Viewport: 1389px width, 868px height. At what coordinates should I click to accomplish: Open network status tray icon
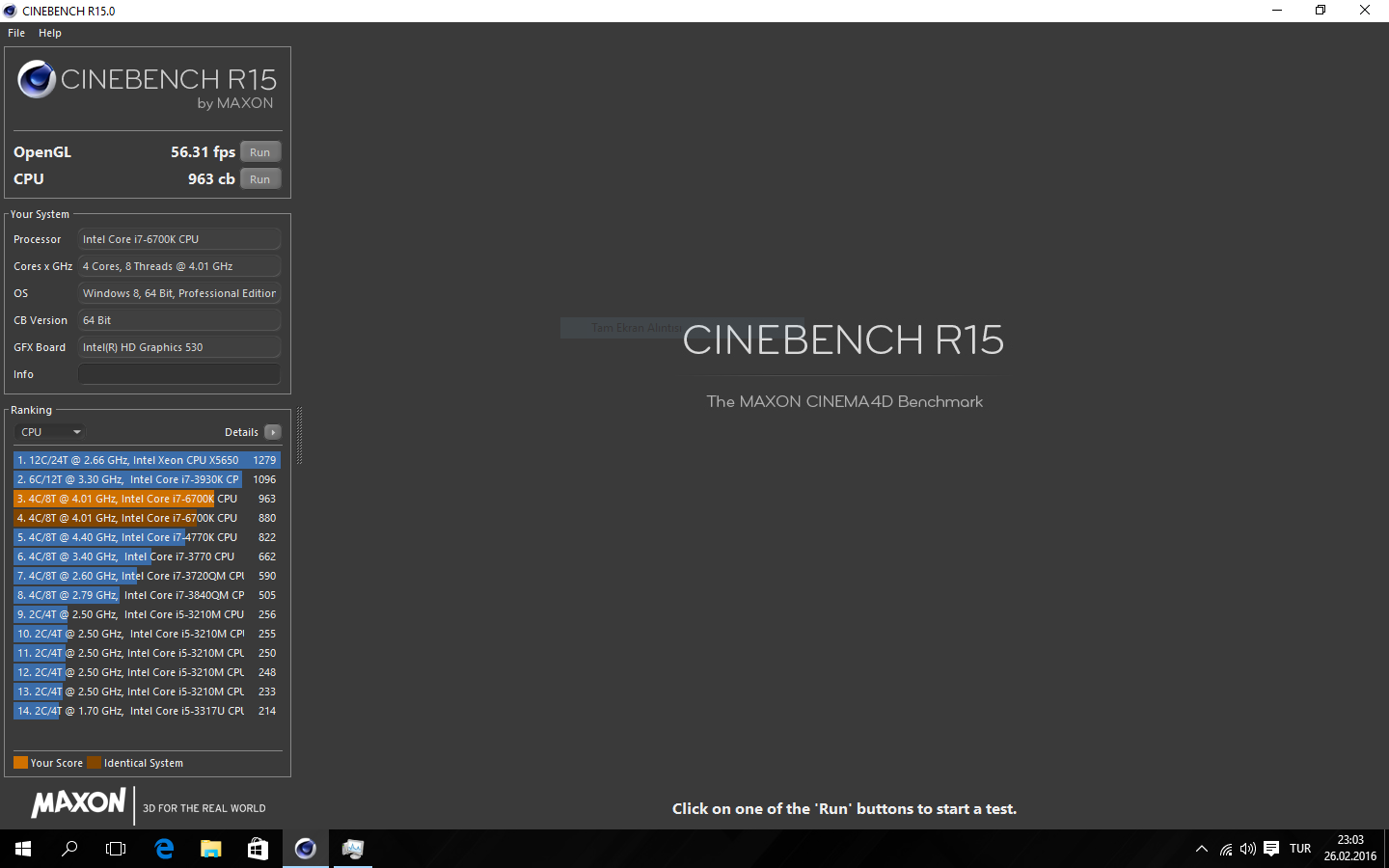(x=1226, y=849)
